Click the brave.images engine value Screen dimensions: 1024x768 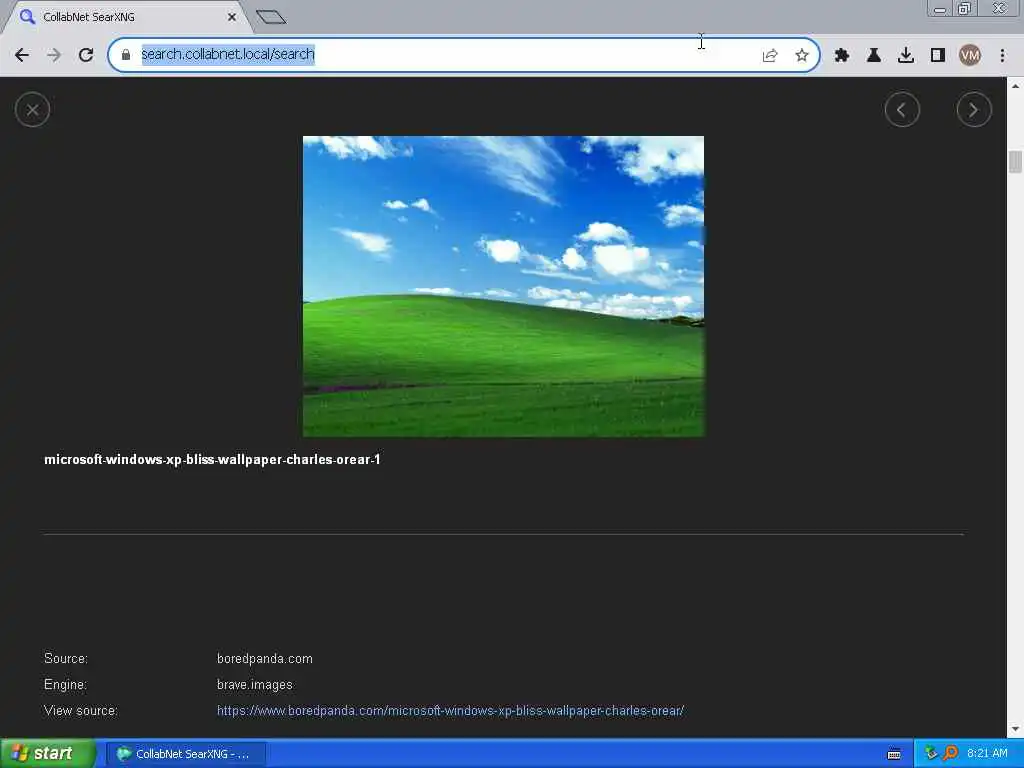click(x=255, y=684)
